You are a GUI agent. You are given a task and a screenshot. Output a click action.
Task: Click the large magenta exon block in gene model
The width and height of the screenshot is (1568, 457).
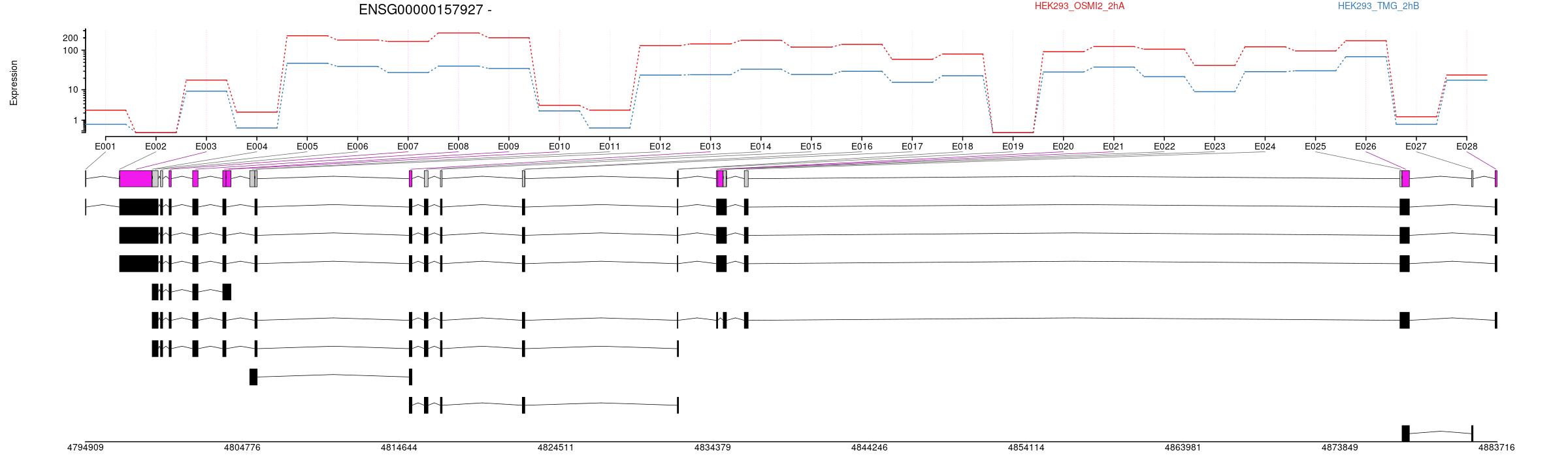point(136,179)
